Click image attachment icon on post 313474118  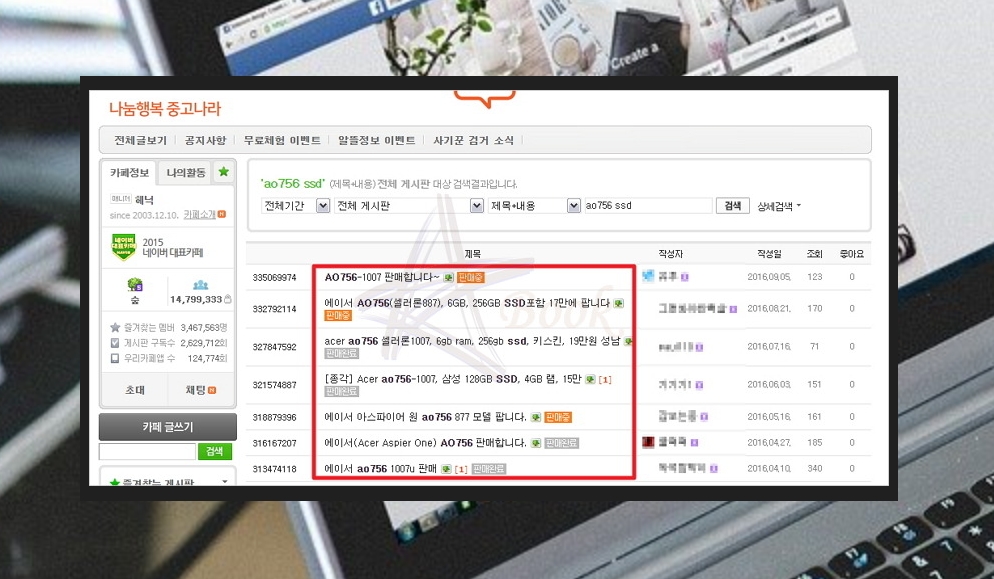(446, 469)
